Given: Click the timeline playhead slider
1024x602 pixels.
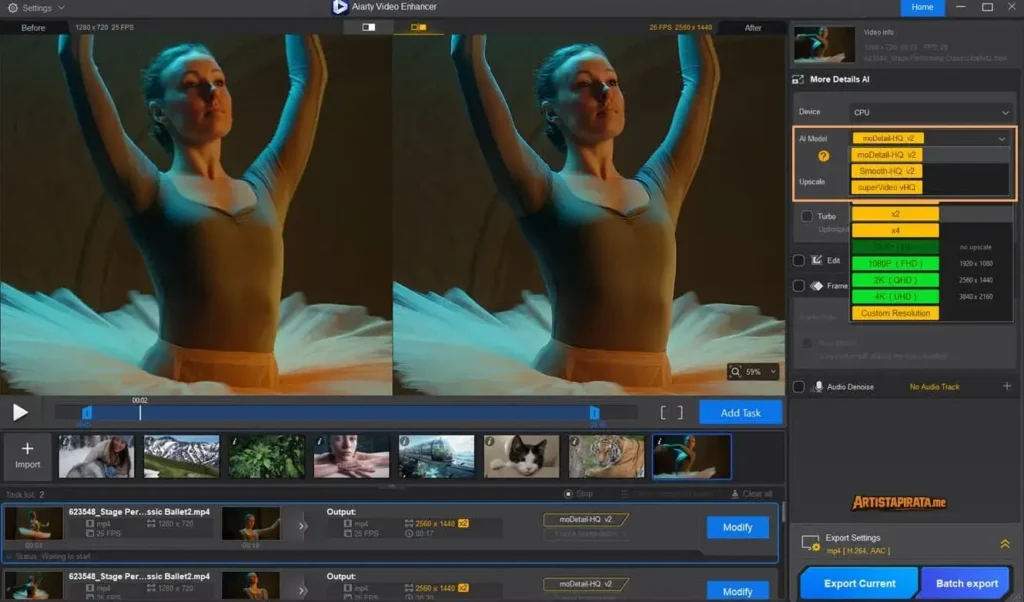Looking at the screenshot, I should [139, 412].
